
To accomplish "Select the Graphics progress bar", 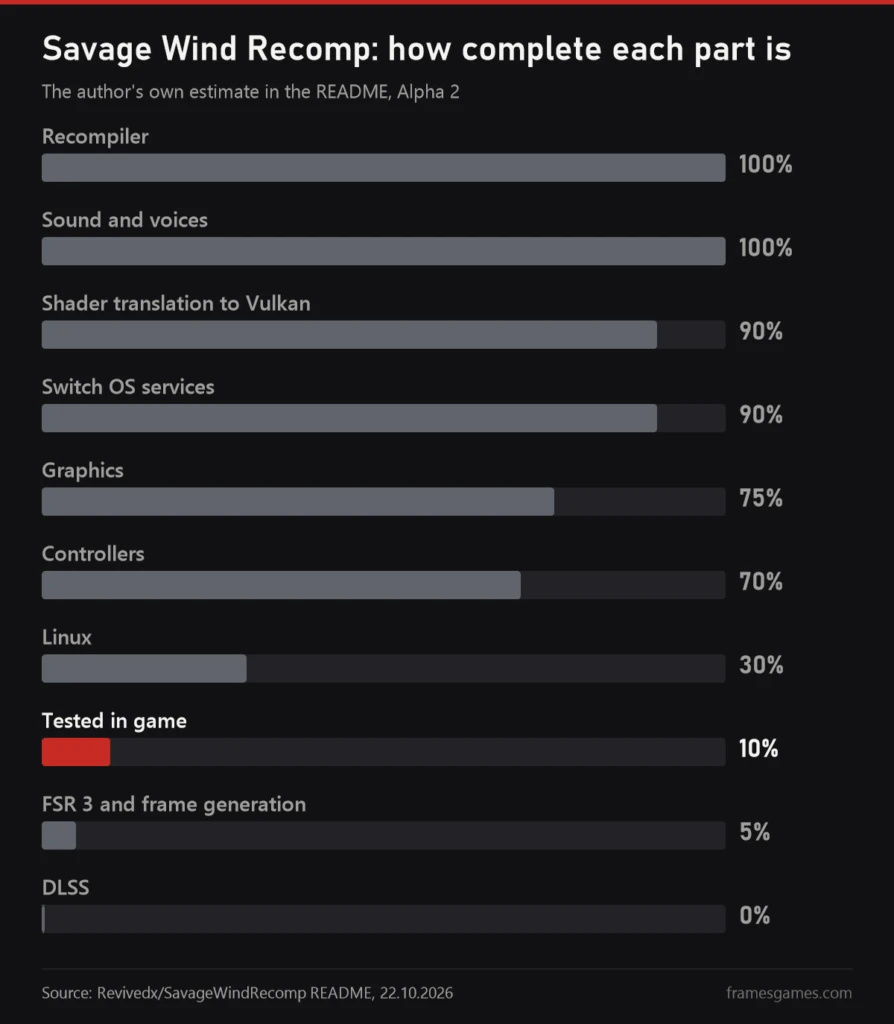I will click(x=383, y=502).
